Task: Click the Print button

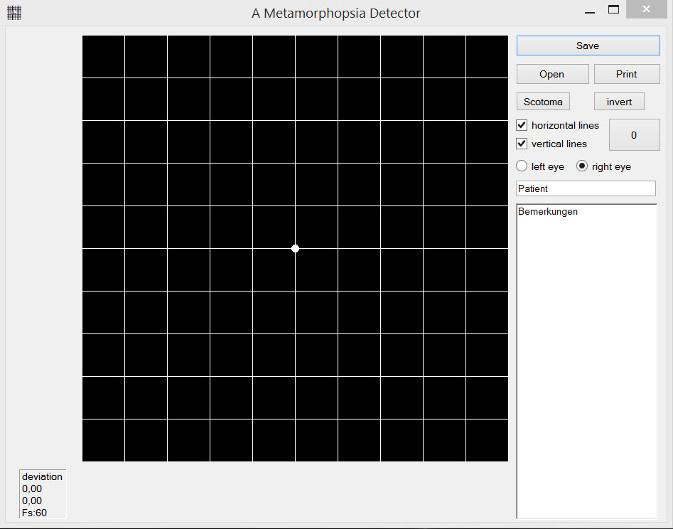Action: 627,74
